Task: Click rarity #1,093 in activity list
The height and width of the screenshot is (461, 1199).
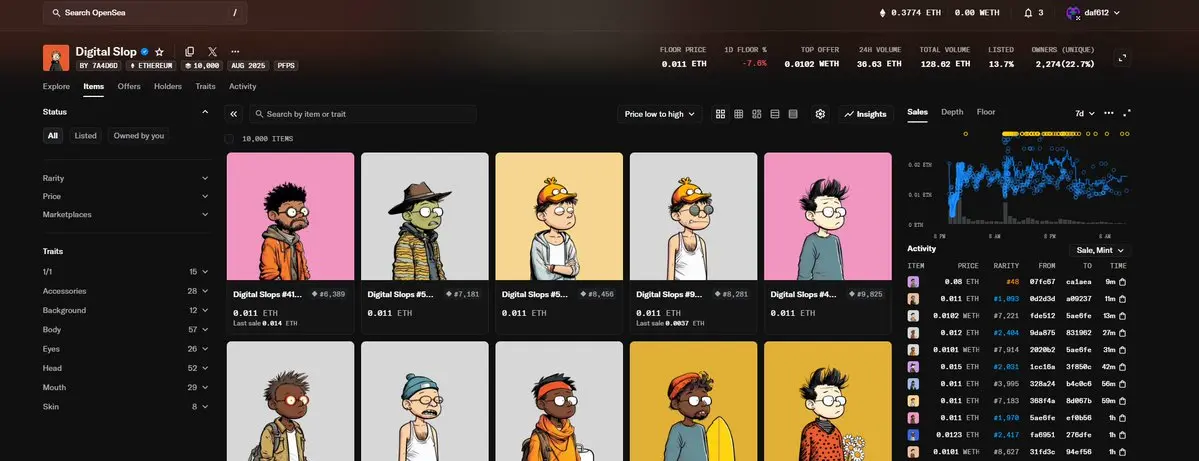Action: [1006, 299]
